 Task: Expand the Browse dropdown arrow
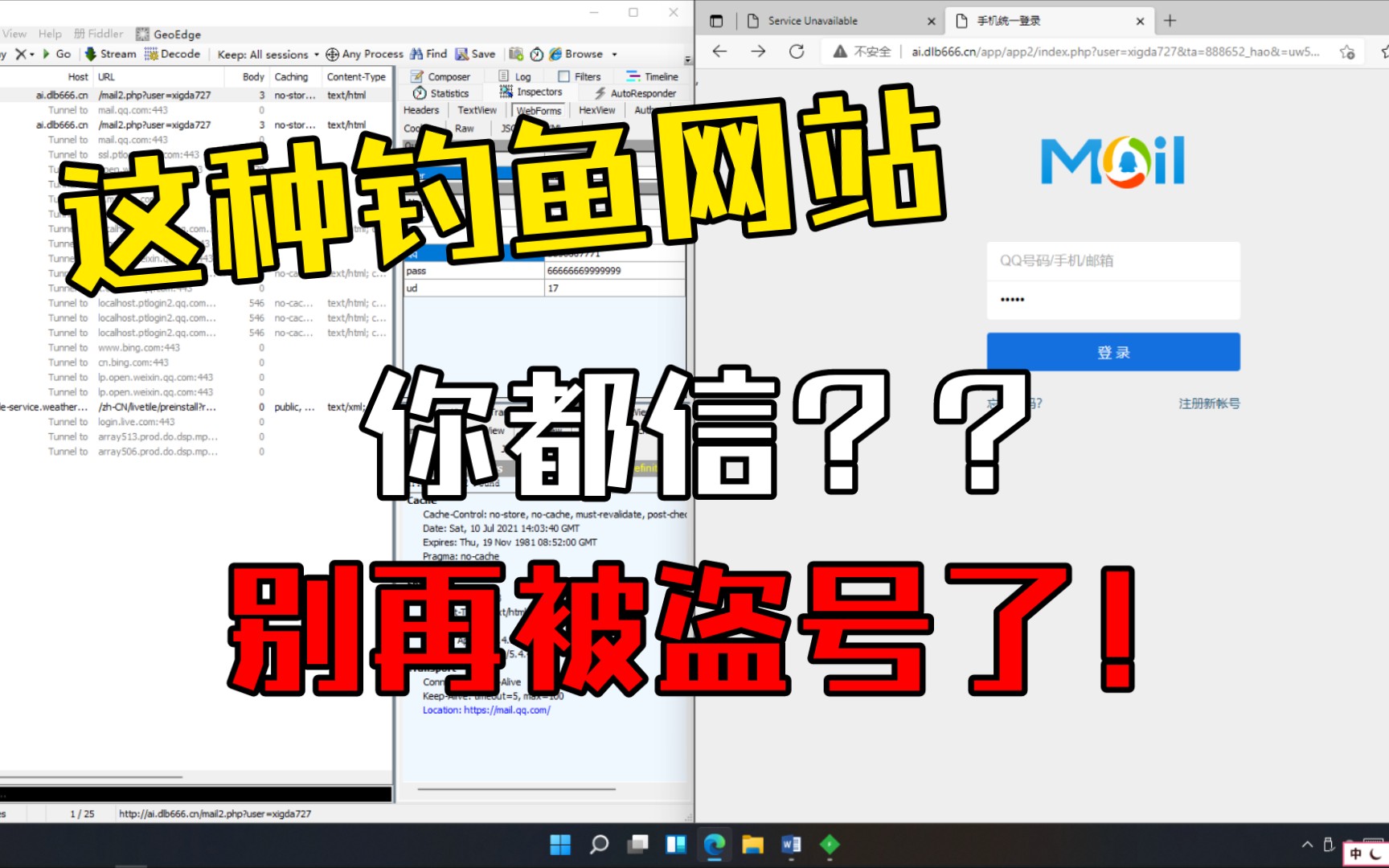click(x=615, y=55)
